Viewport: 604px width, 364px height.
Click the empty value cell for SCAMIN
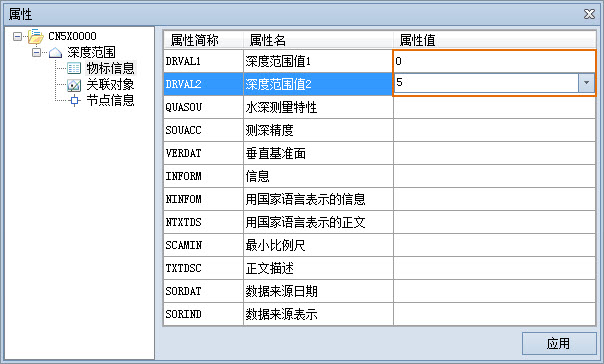494,245
